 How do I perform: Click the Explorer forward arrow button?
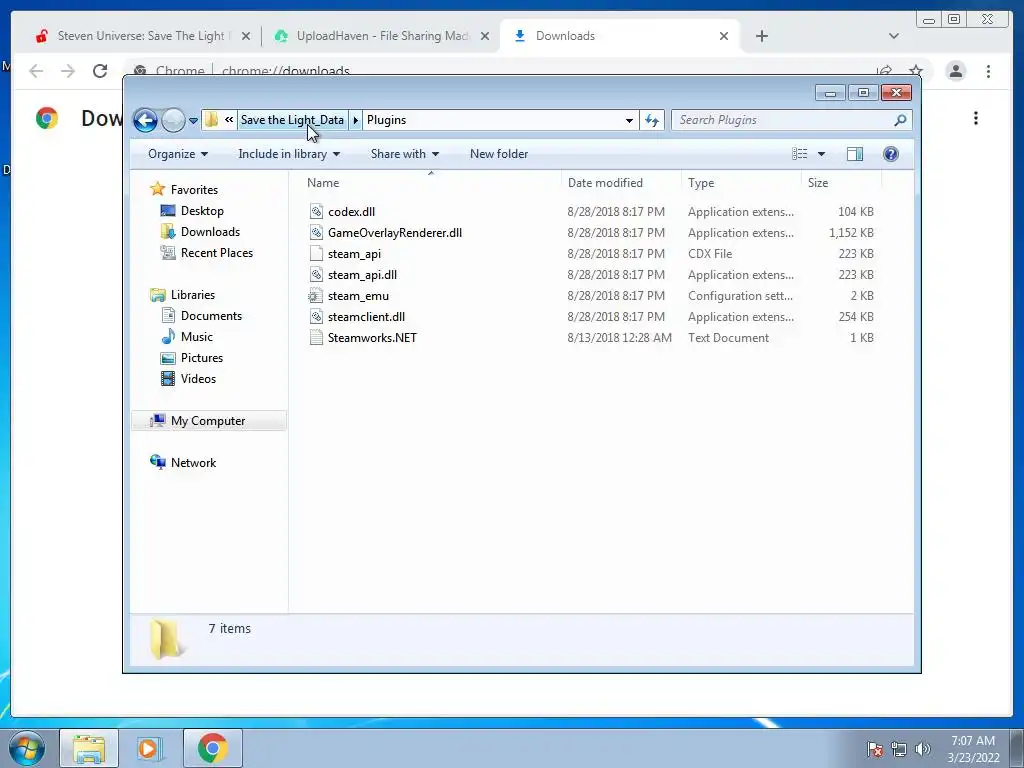coord(173,120)
